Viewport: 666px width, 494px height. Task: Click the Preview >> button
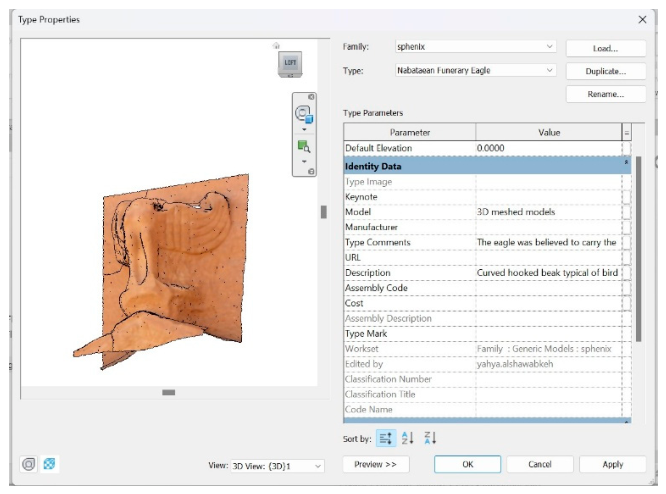[x=375, y=464]
